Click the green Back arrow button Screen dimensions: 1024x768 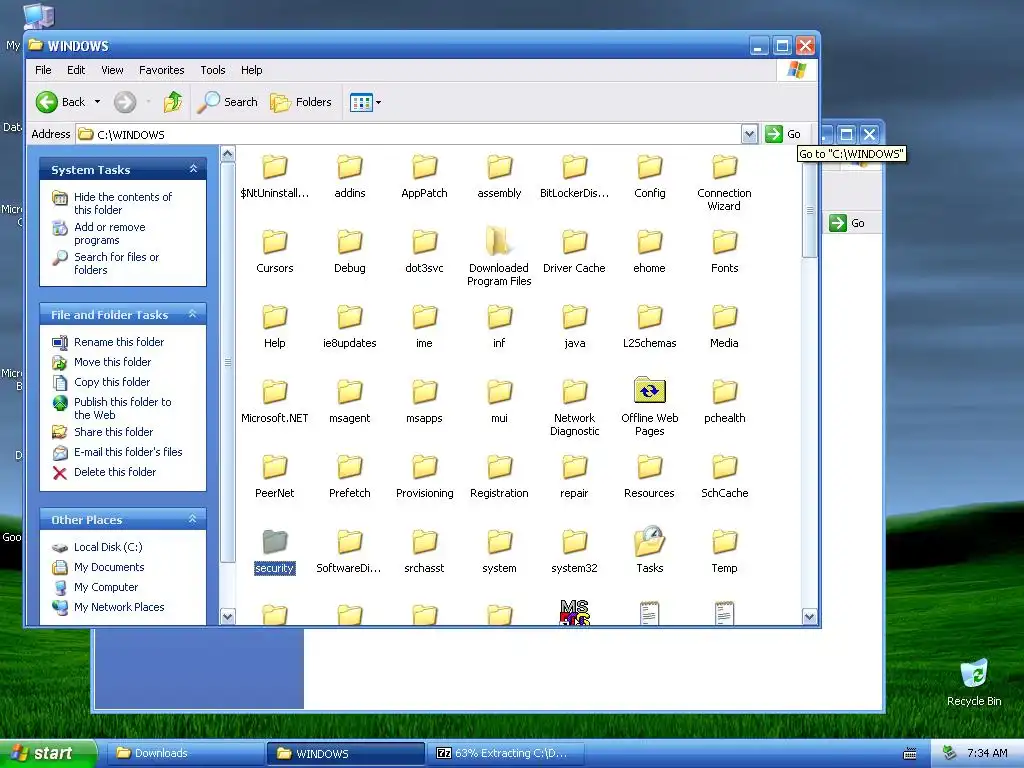click(x=47, y=102)
